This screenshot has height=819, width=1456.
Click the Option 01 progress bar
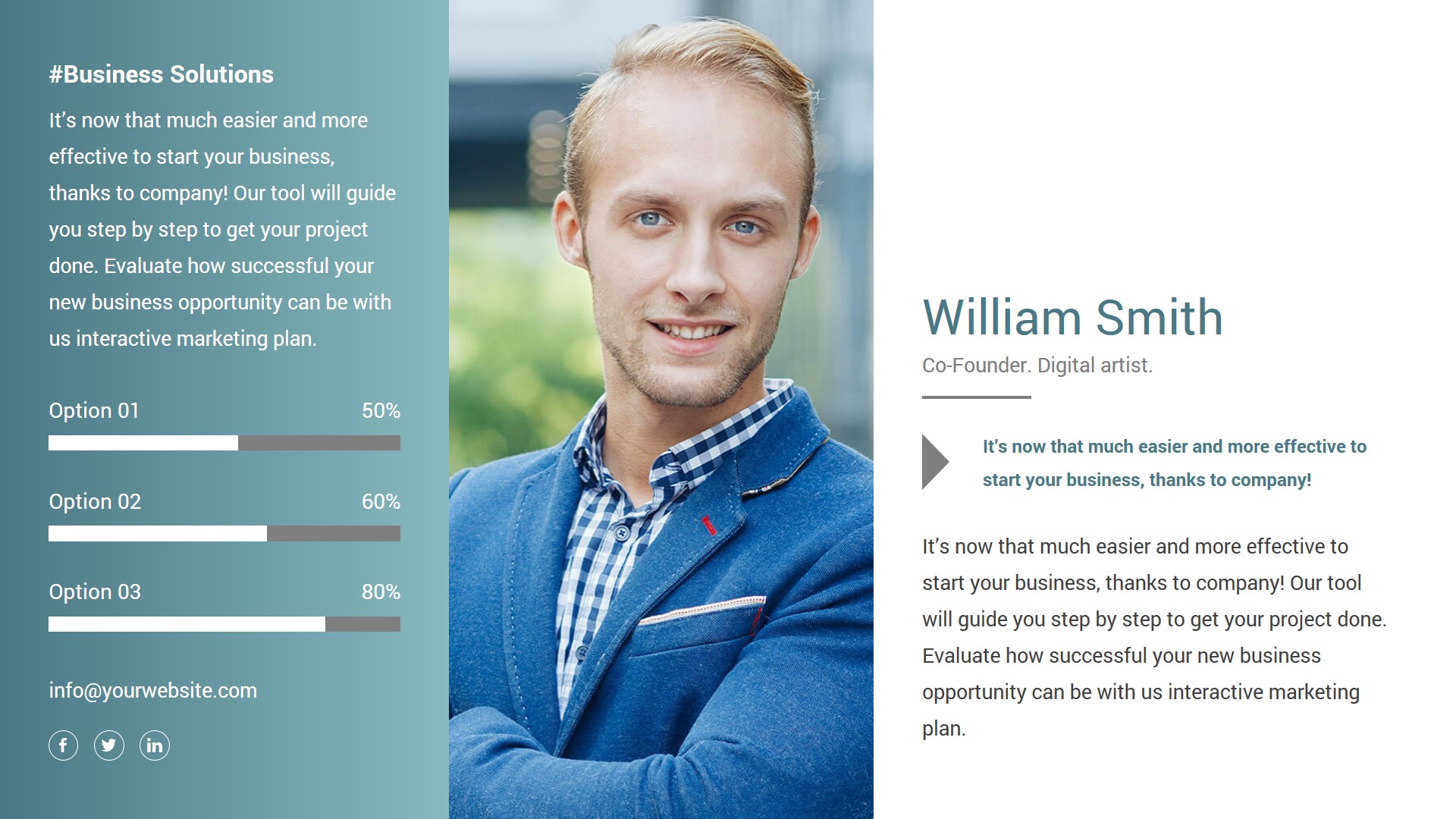pos(224,443)
